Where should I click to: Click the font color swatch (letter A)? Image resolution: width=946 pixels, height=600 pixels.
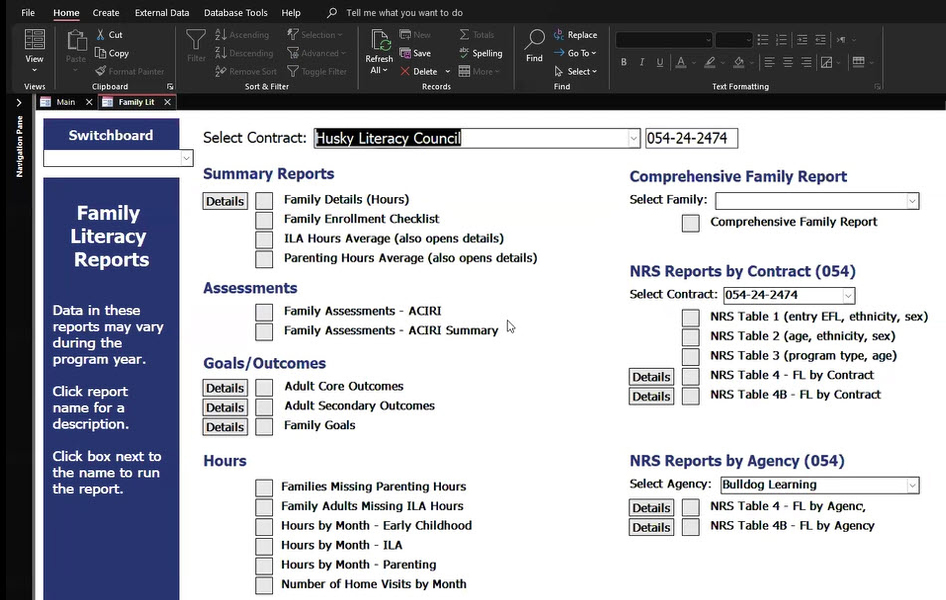point(681,62)
